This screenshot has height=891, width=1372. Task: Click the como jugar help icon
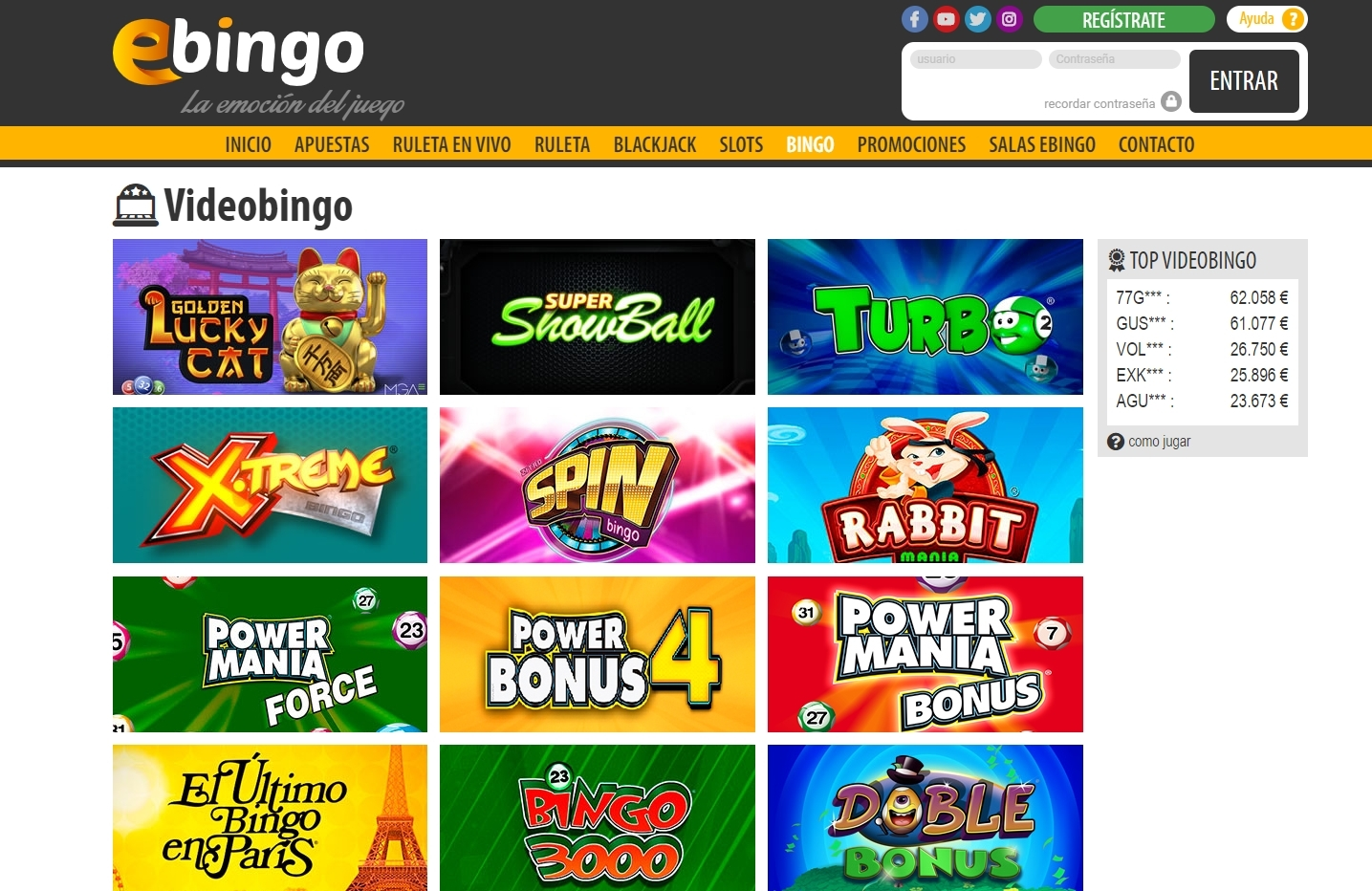point(1116,442)
